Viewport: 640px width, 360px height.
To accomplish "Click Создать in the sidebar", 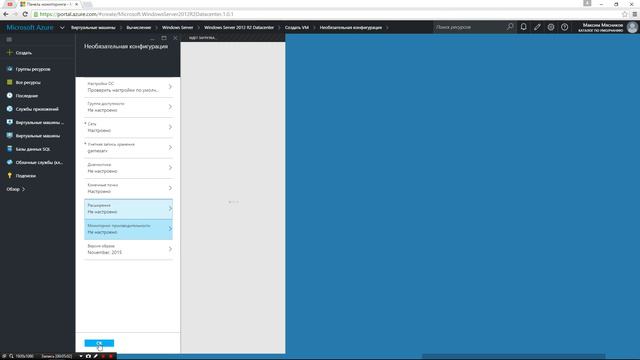I will 24,53.
